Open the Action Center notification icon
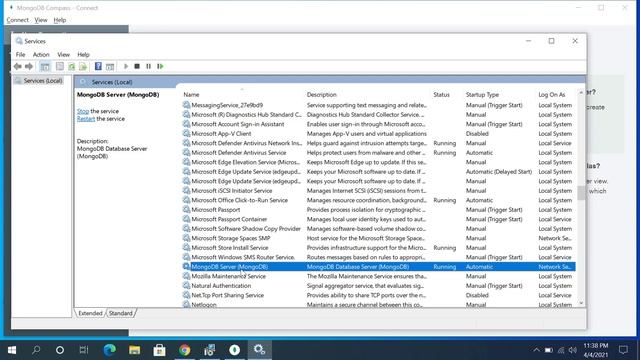The height and width of the screenshot is (360, 640). 623,350
